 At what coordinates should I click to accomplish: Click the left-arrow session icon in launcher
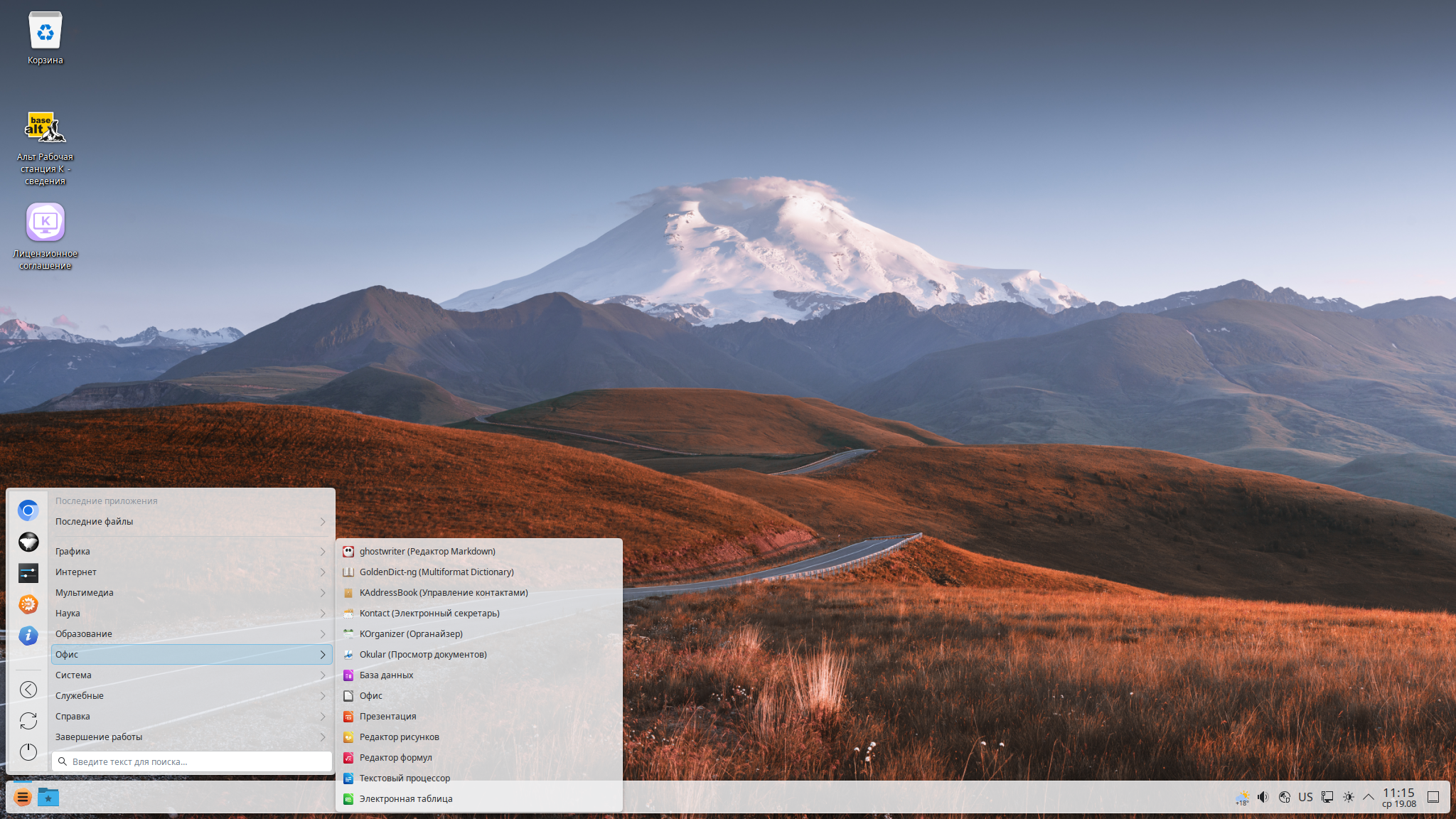pos(28,690)
